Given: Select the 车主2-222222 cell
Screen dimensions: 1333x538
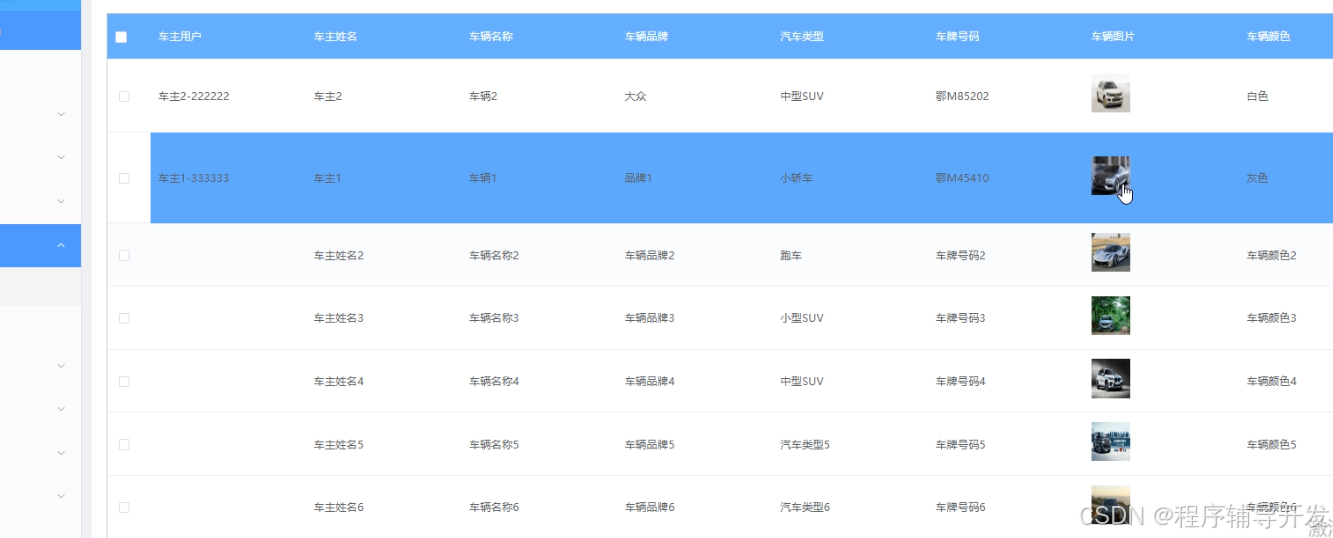Looking at the screenshot, I should [x=194, y=97].
